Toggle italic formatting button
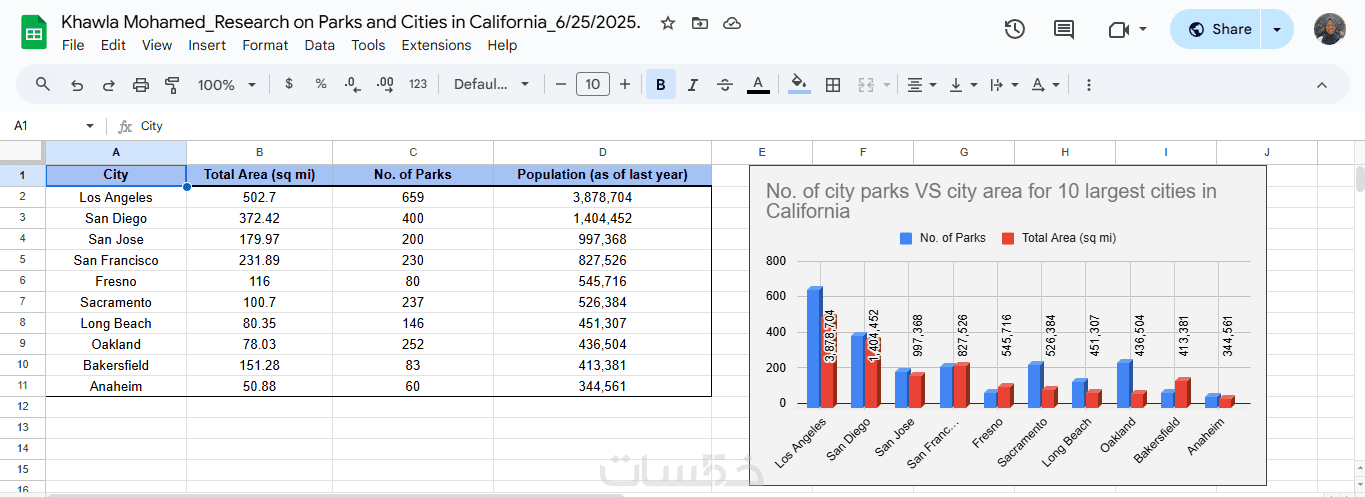The height and width of the screenshot is (497, 1365). point(692,85)
